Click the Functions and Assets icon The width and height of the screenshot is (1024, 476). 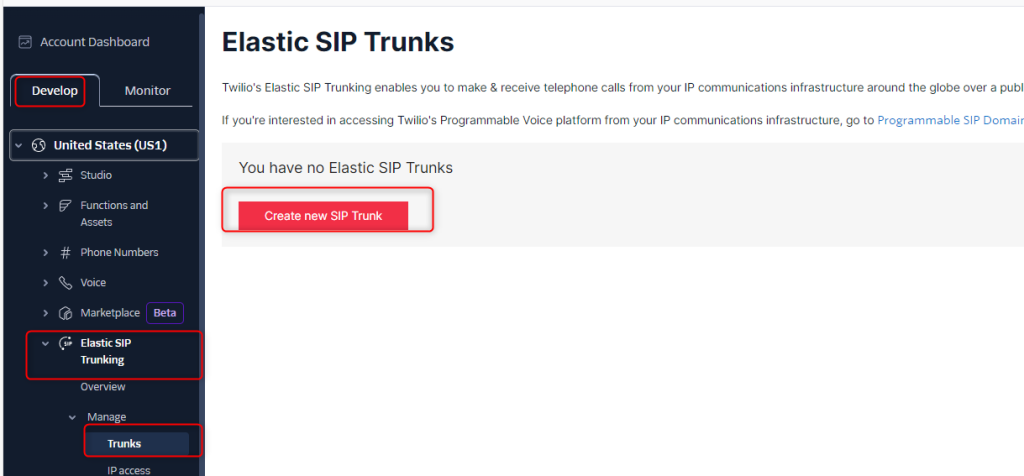tap(66, 206)
